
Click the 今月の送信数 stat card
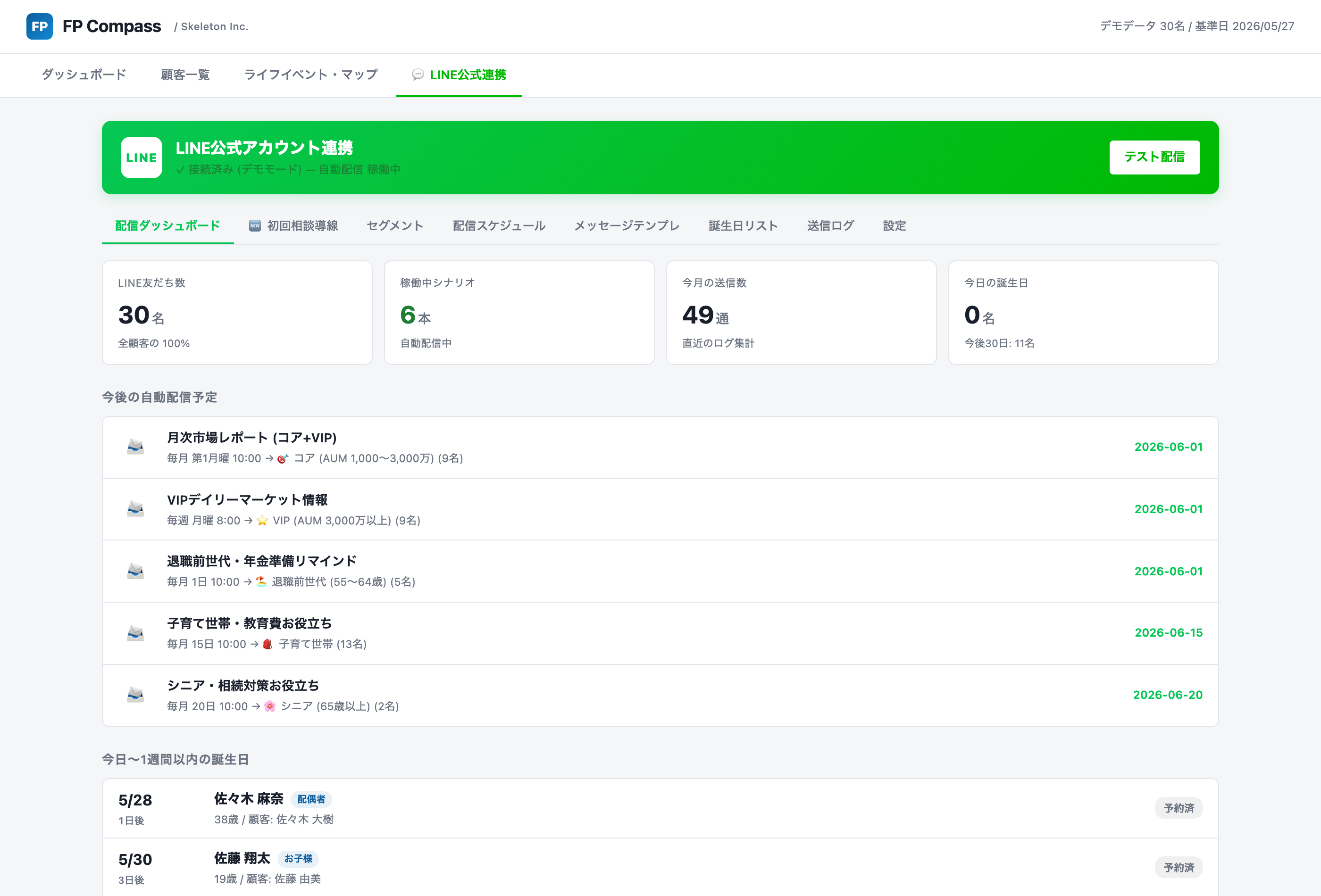click(x=802, y=313)
